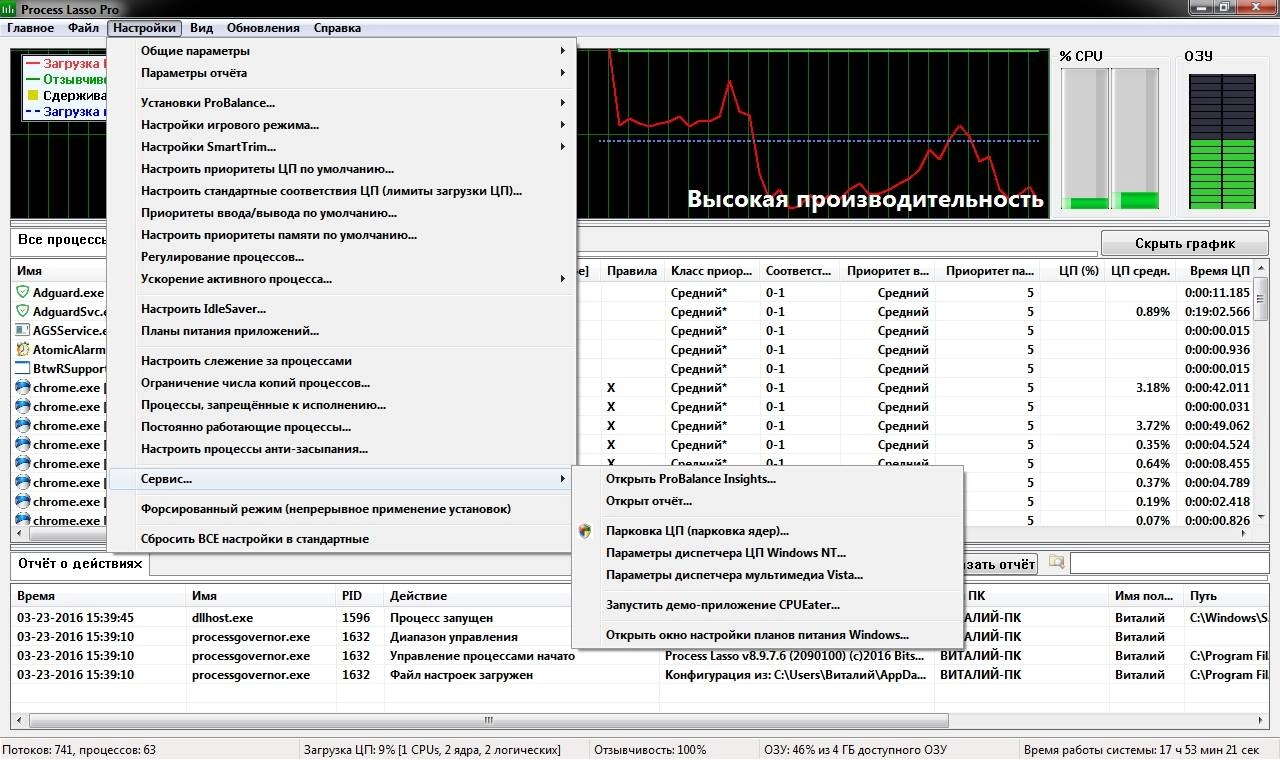Select Настроить слежение за процессами
The height and width of the screenshot is (760, 1280).
pyautogui.click(x=342, y=361)
